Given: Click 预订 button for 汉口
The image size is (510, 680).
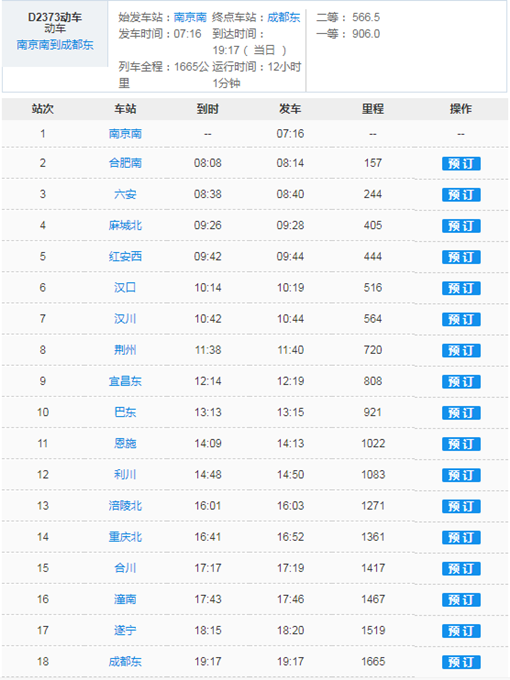Looking at the screenshot, I should (461, 288).
